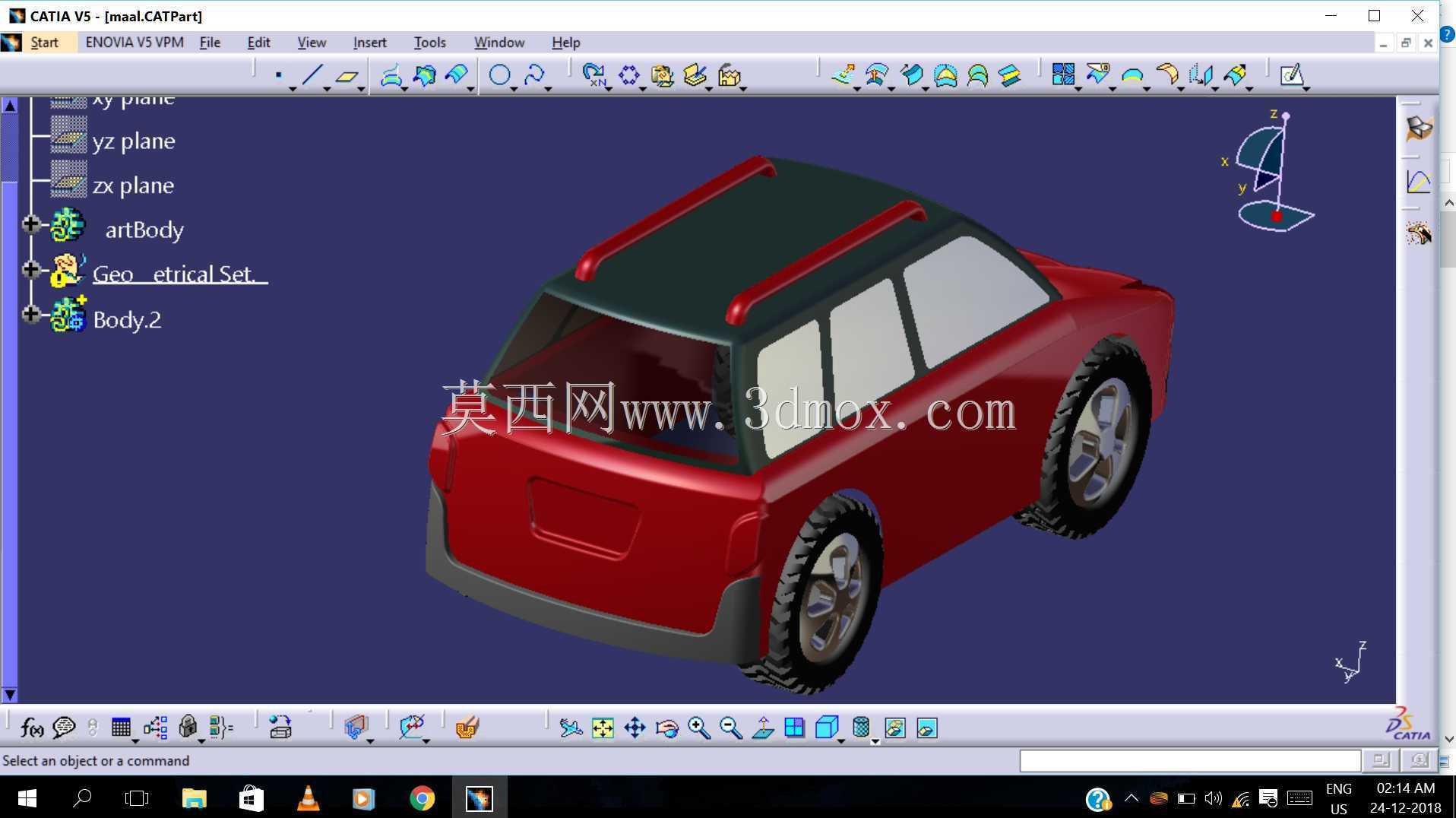Select the Rotate view tool
Image resolution: width=1456 pixels, height=818 pixels.
667,728
